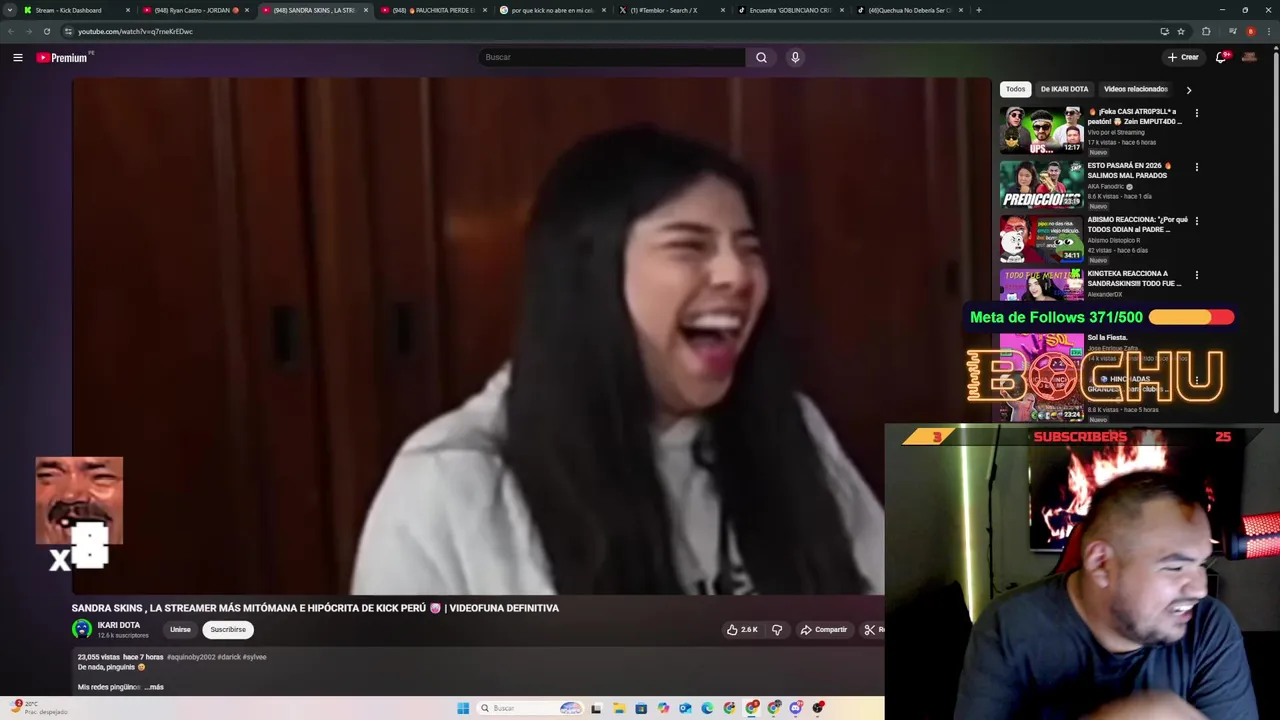Viewport: 1280px width, 720px height.
Task: Open the account avatar menu
Action: tap(1249, 57)
